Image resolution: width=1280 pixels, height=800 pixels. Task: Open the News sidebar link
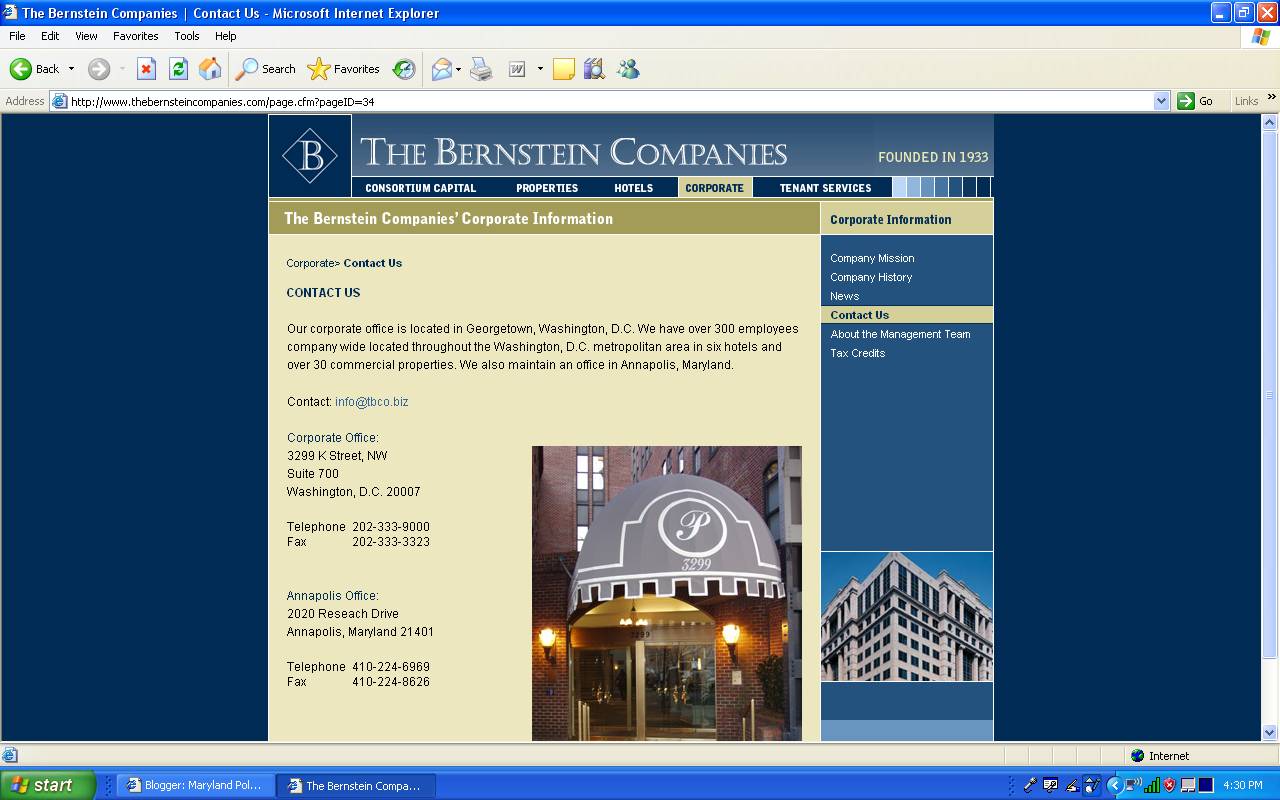pyautogui.click(x=844, y=296)
